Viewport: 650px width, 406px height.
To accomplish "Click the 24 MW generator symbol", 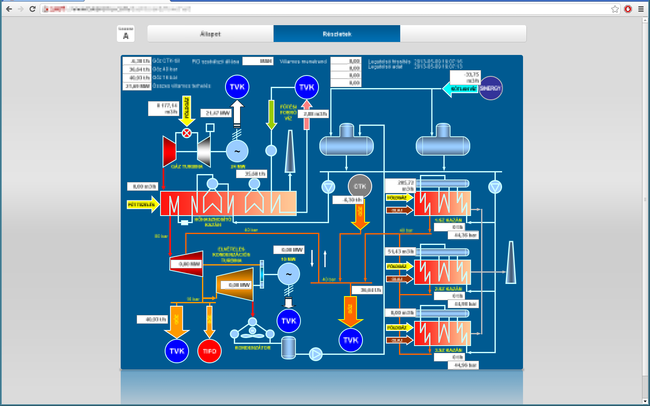I will pos(237,151).
